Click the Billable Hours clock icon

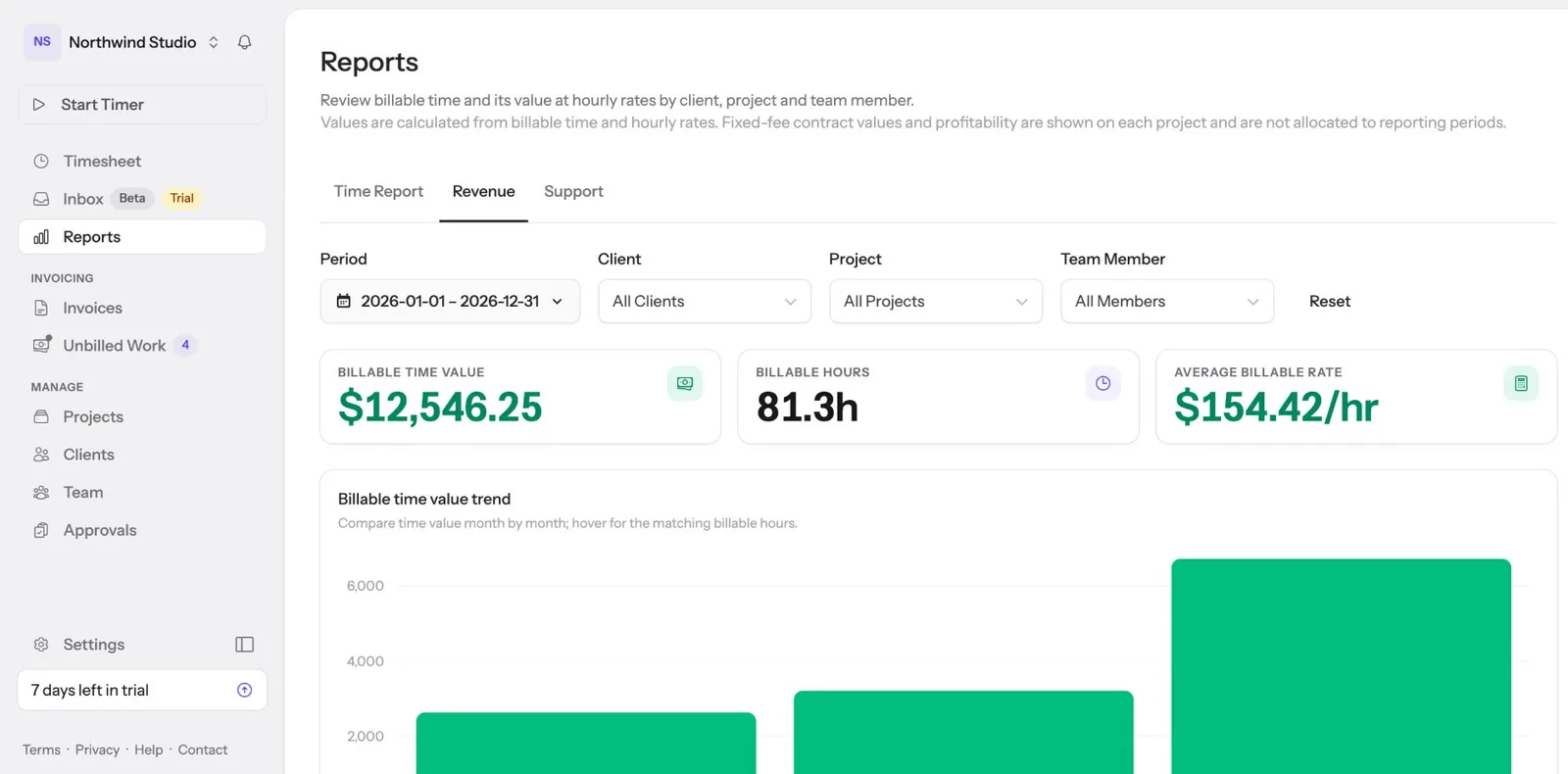[1103, 383]
